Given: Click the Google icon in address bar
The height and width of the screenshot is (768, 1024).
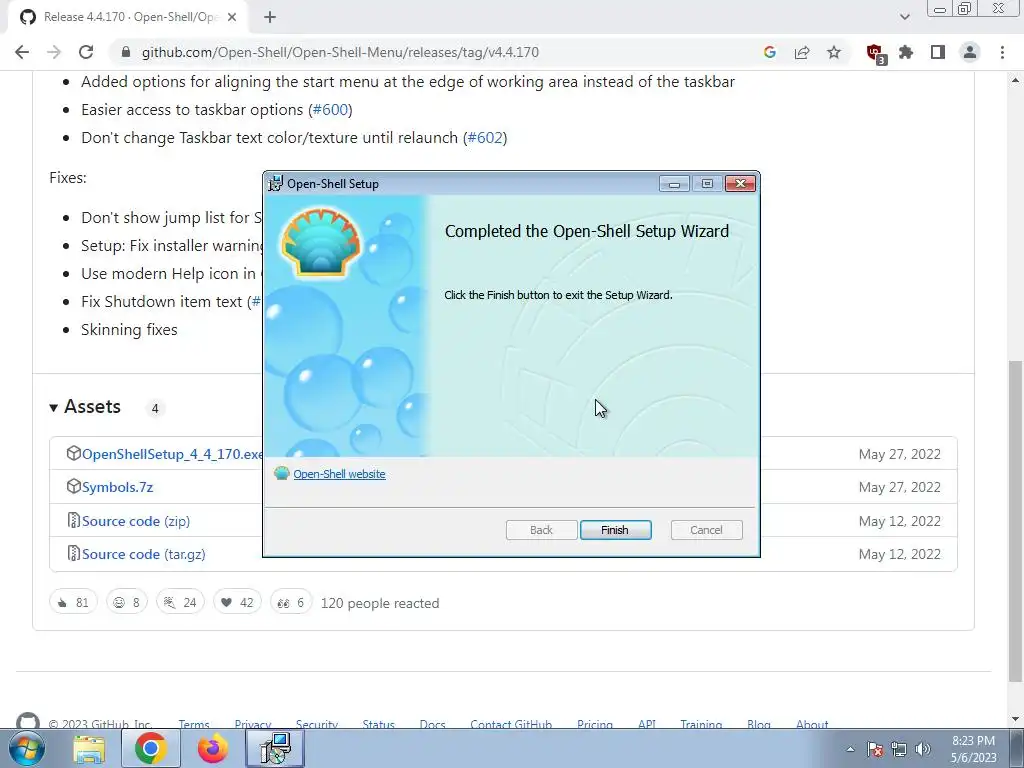Looking at the screenshot, I should pos(769,52).
